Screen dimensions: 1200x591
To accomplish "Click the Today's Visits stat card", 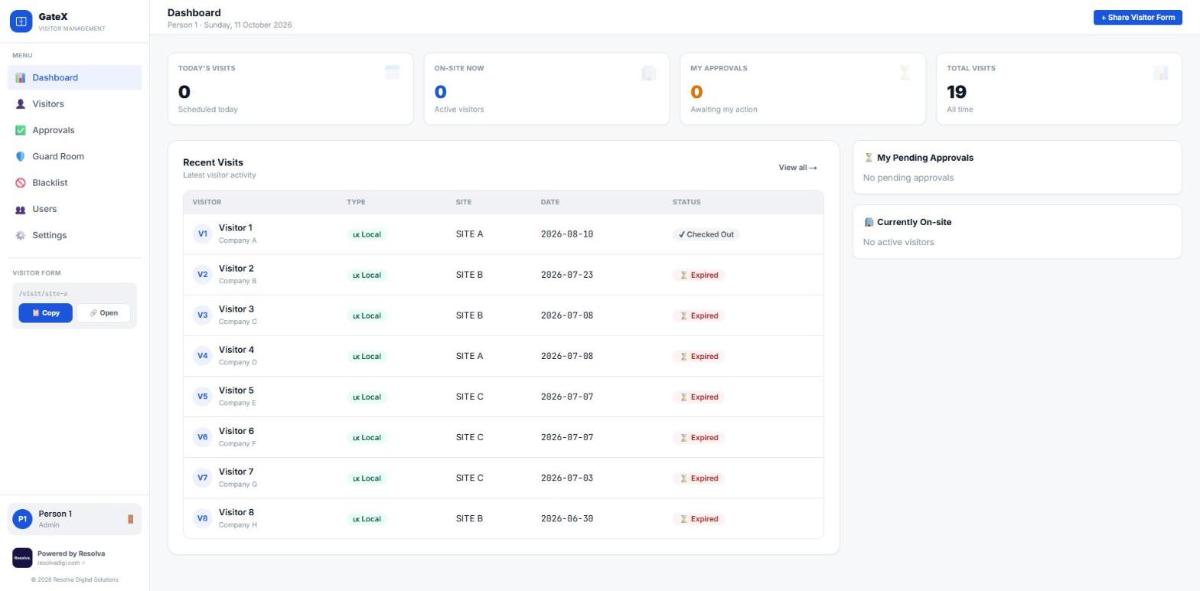I will [290, 89].
